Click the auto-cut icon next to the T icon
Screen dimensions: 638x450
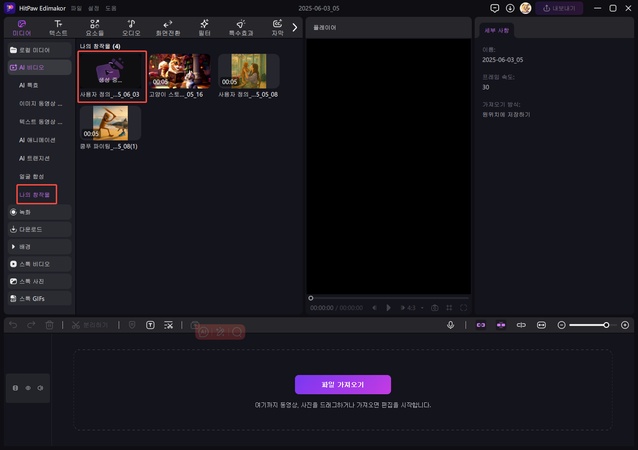pos(168,325)
